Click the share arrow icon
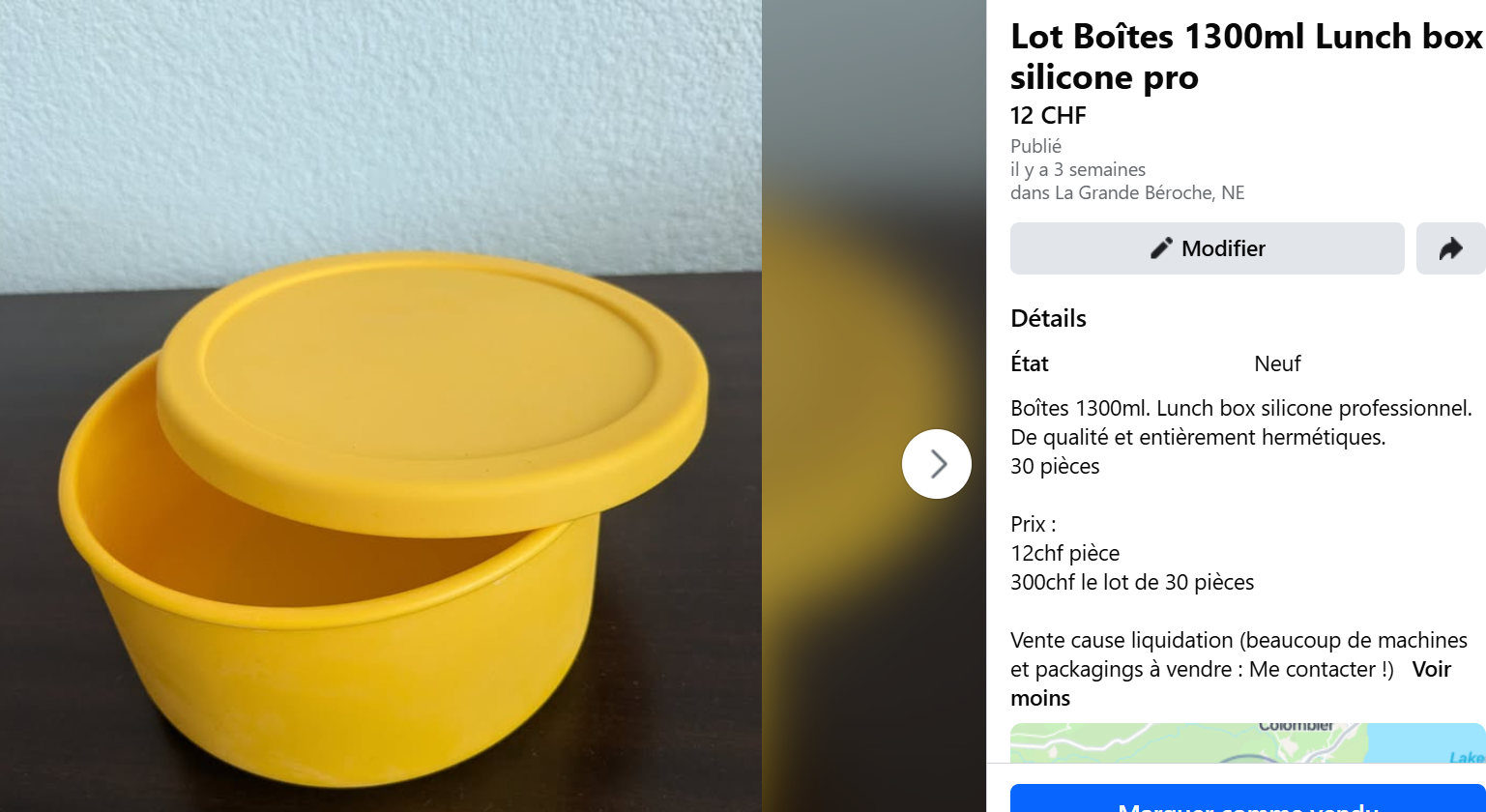 pyautogui.click(x=1450, y=248)
